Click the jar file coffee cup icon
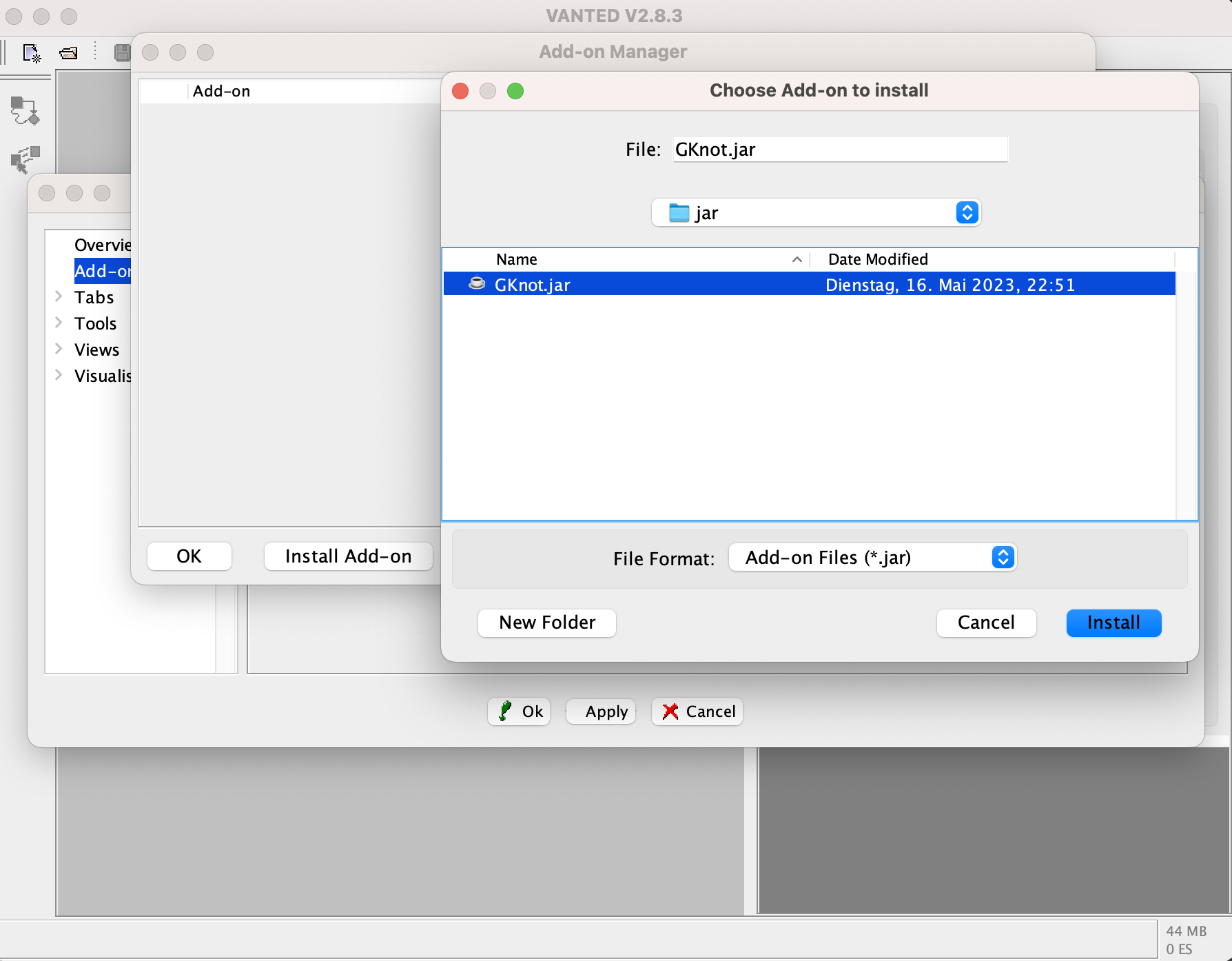The width and height of the screenshot is (1232, 961). (476, 284)
